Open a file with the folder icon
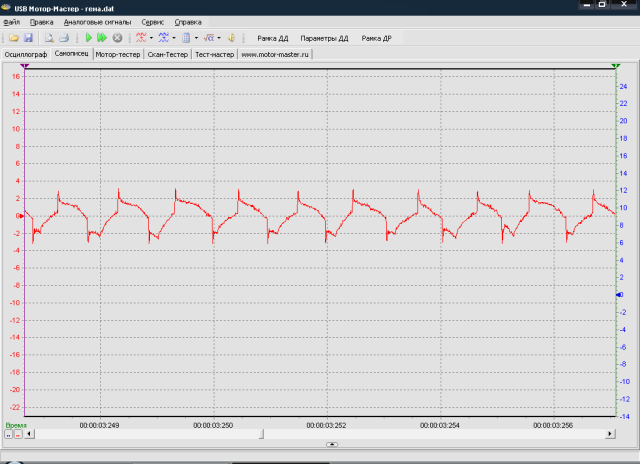Viewport: 640px width, 464px height. point(14,38)
